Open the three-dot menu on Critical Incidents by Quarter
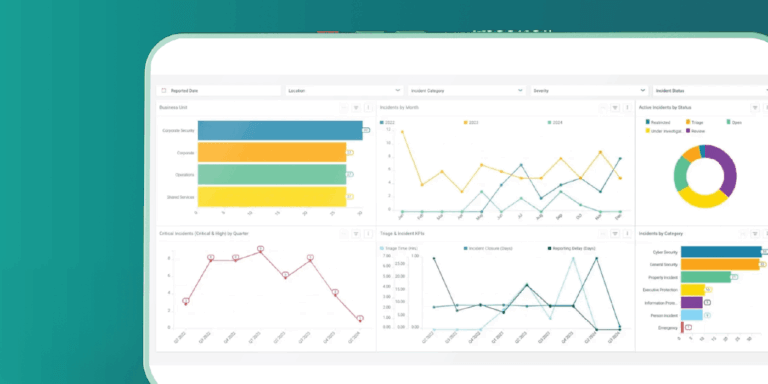Image resolution: width=768 pixels, height=384 pixels. [368, 234]
